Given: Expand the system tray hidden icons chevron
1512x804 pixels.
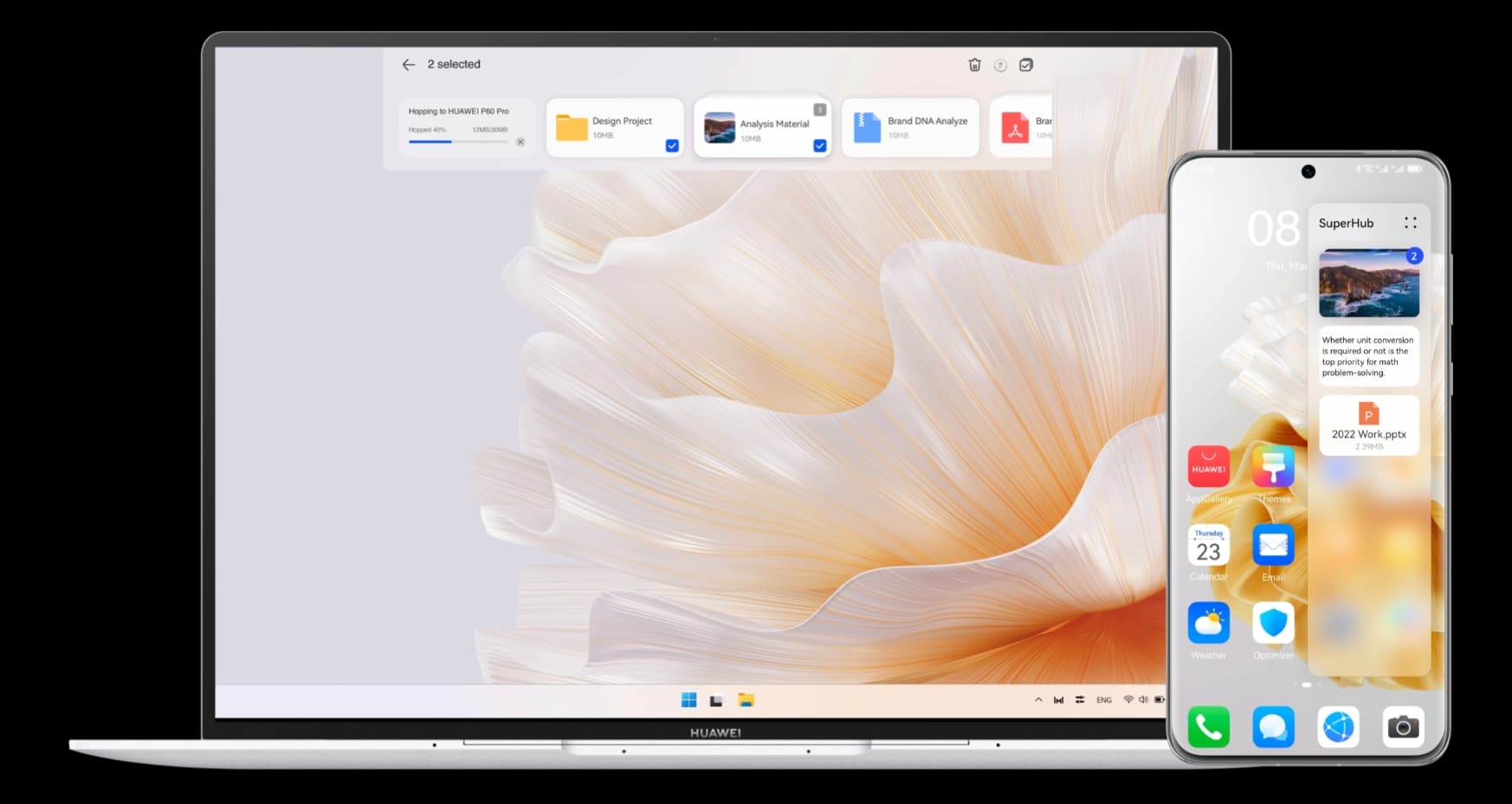Looking at the screenshot, I should [x=1038, y=700].
